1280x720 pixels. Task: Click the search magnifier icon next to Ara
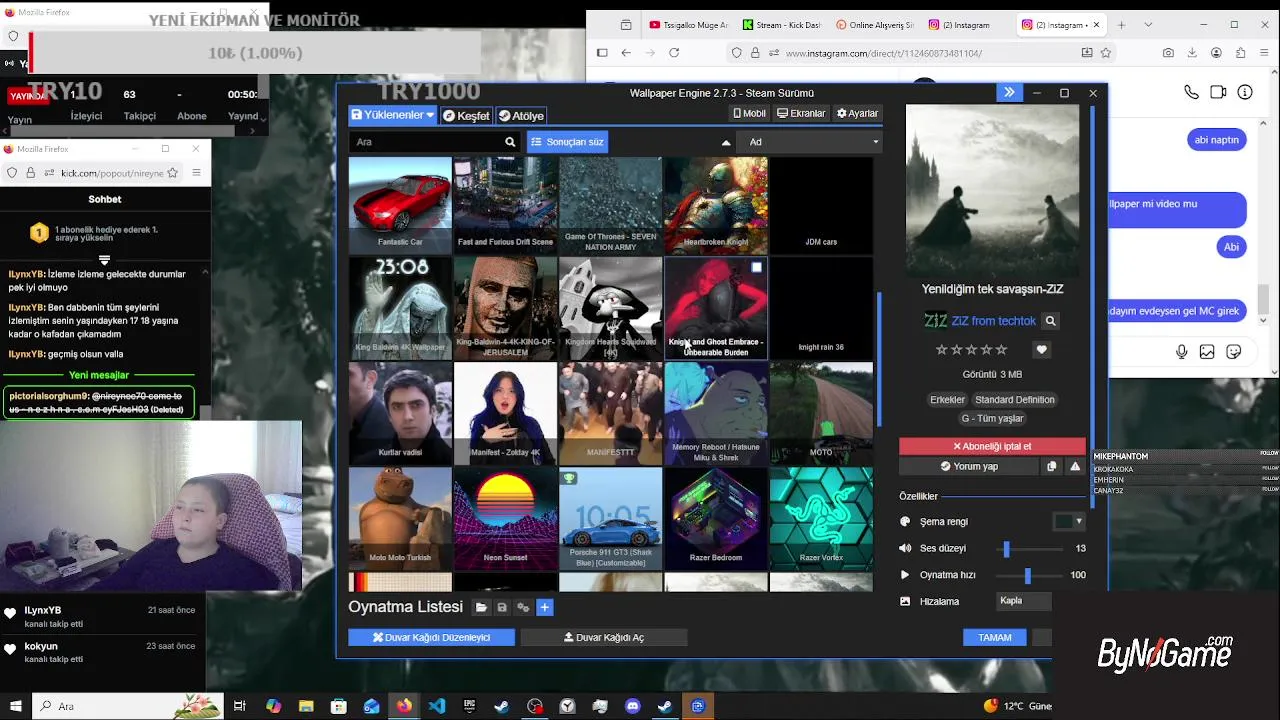point(510,142)
